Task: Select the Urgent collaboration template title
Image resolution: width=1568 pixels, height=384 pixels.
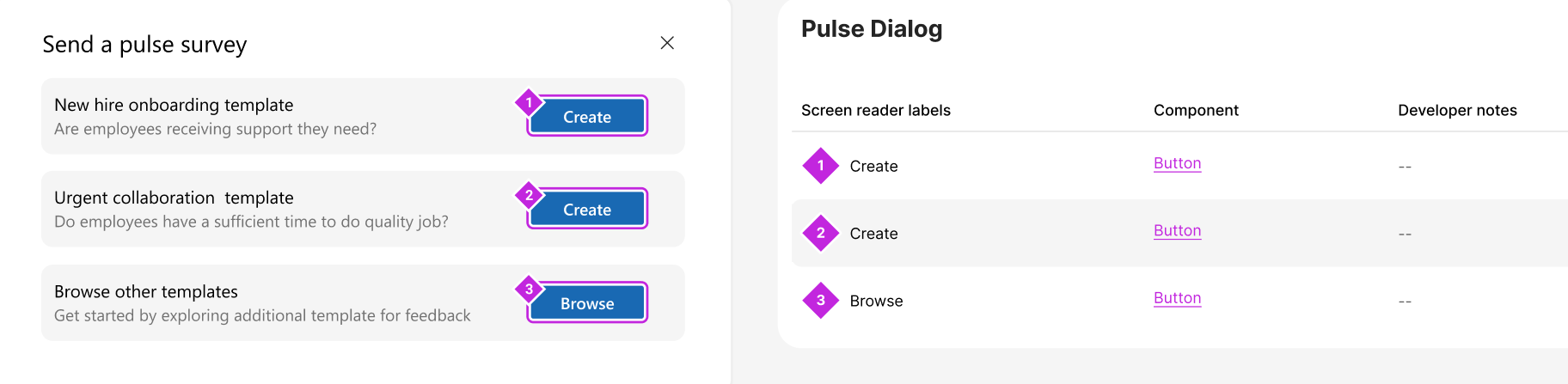Action: 174,198
